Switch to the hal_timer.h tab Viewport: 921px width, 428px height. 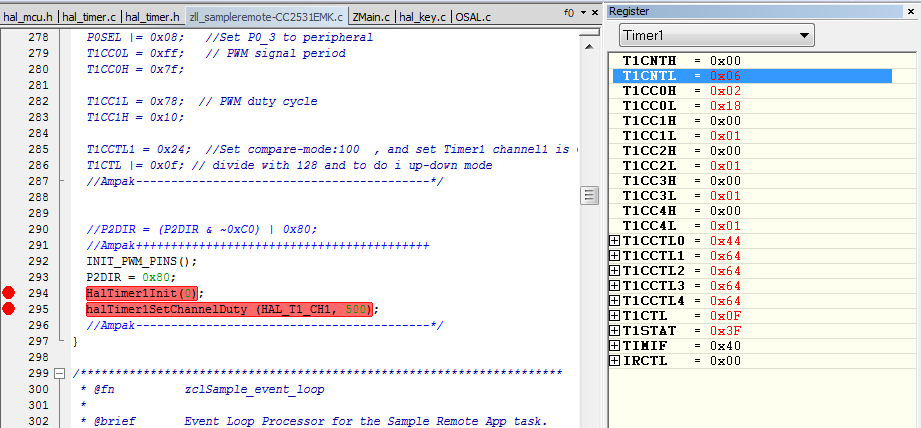[x=153, y=17]
